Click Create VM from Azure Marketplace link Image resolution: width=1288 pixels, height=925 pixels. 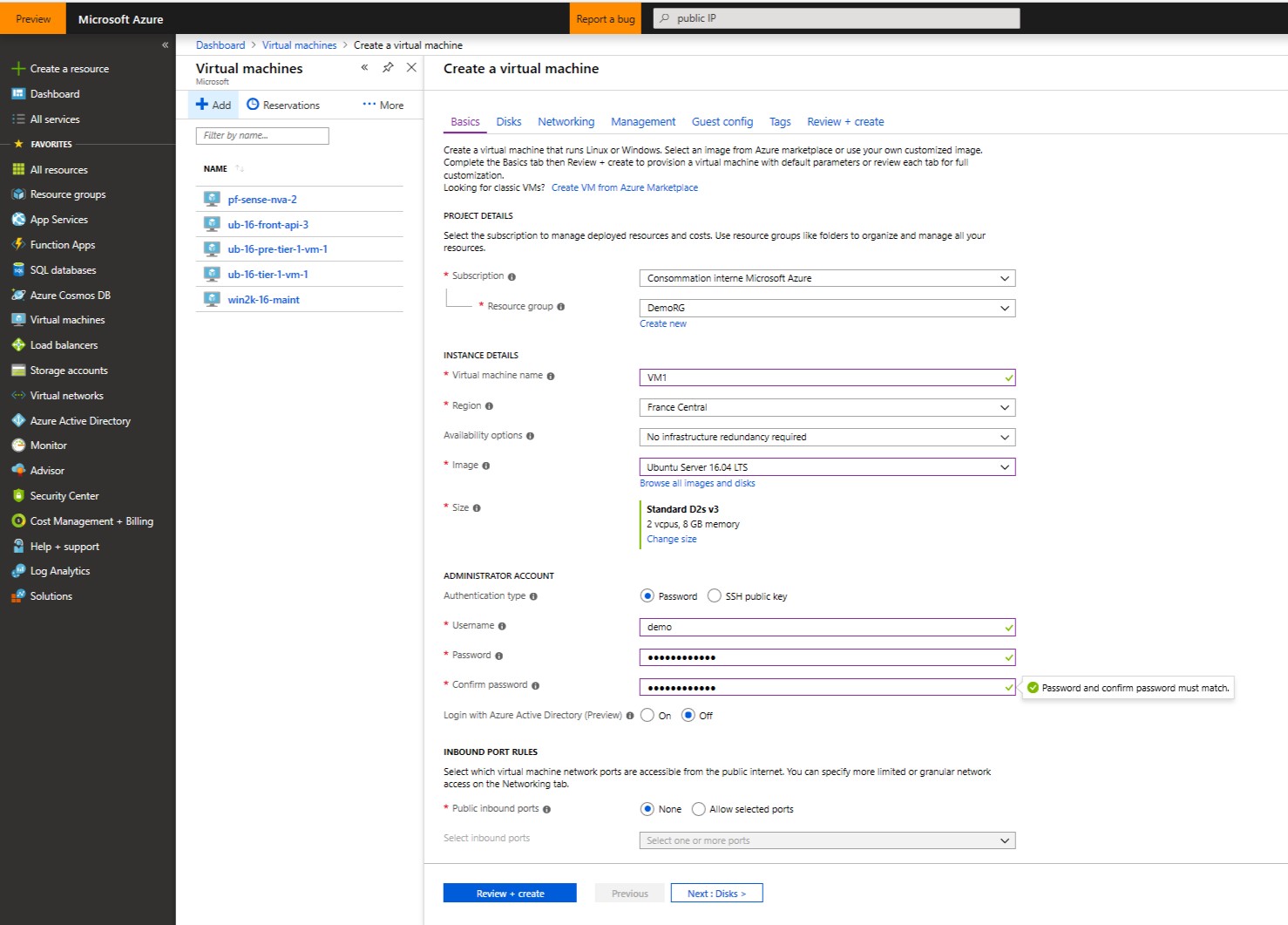(624, 187)
